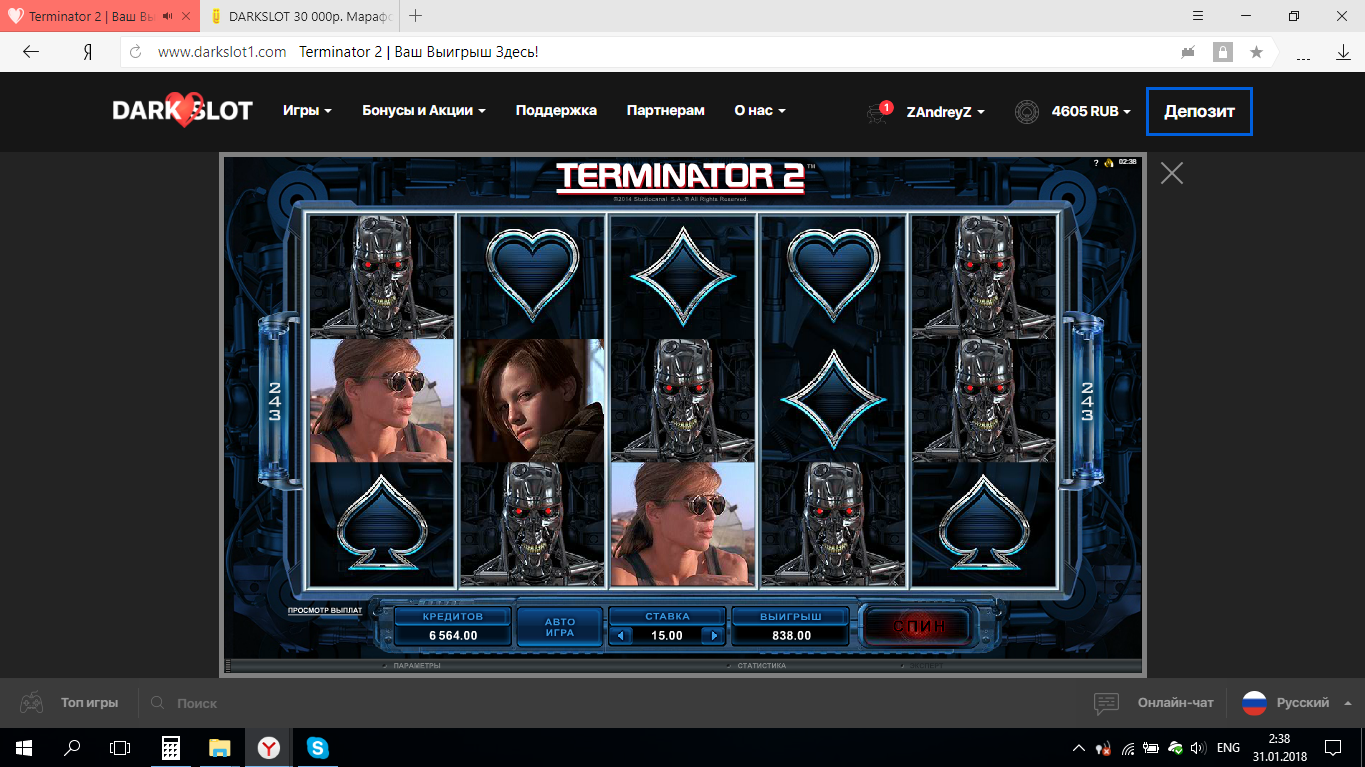Click the chat bubble icon
1365x767 pixels.
(x=1106, y=703)
